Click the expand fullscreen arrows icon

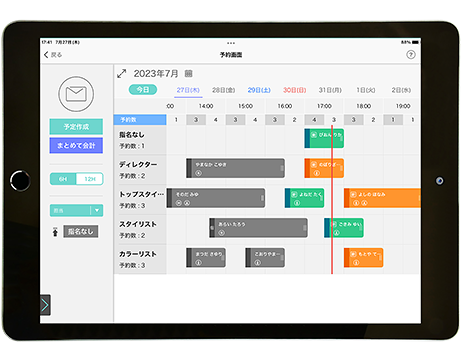tap(122, 73)
